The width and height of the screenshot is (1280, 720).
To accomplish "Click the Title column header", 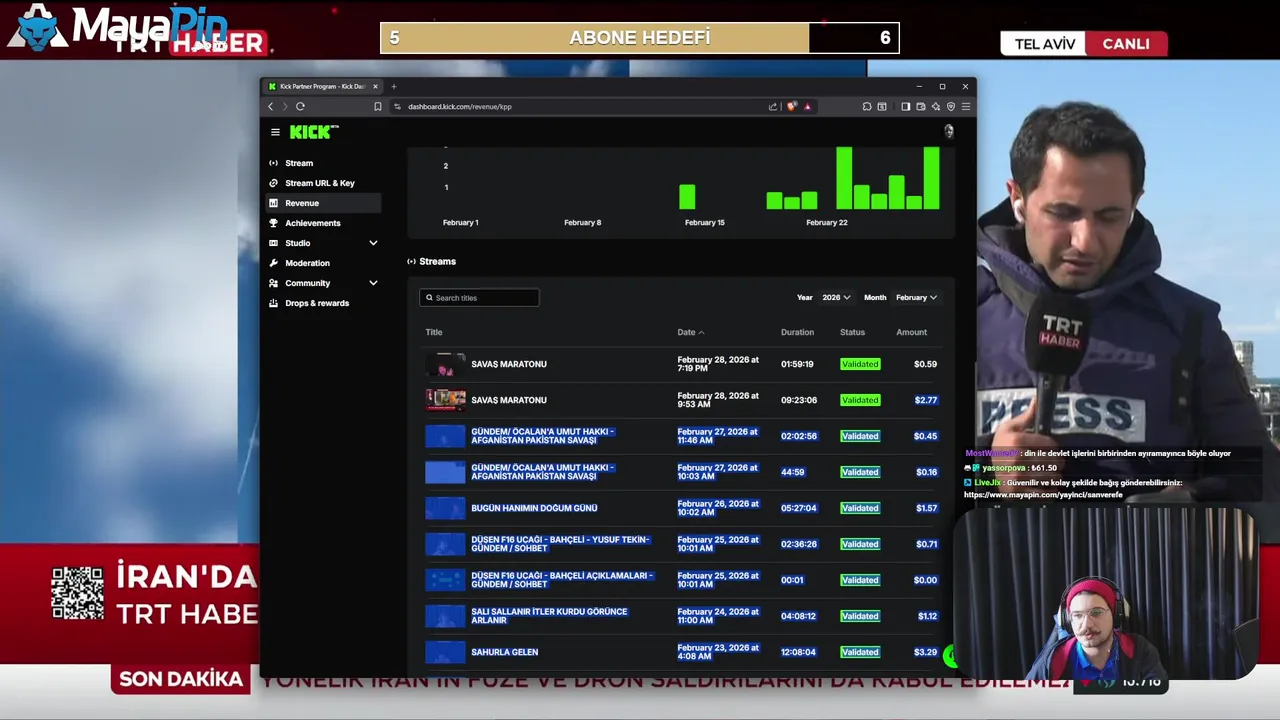I will (434, 332).
